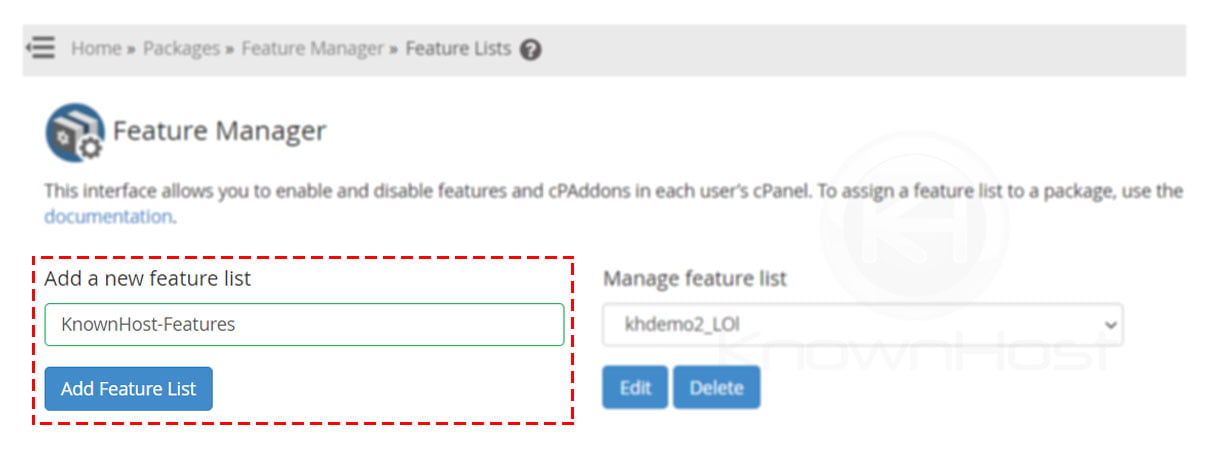The image size is (1214, 460).
Task: Open the help question mark icon
Action: 531,49
